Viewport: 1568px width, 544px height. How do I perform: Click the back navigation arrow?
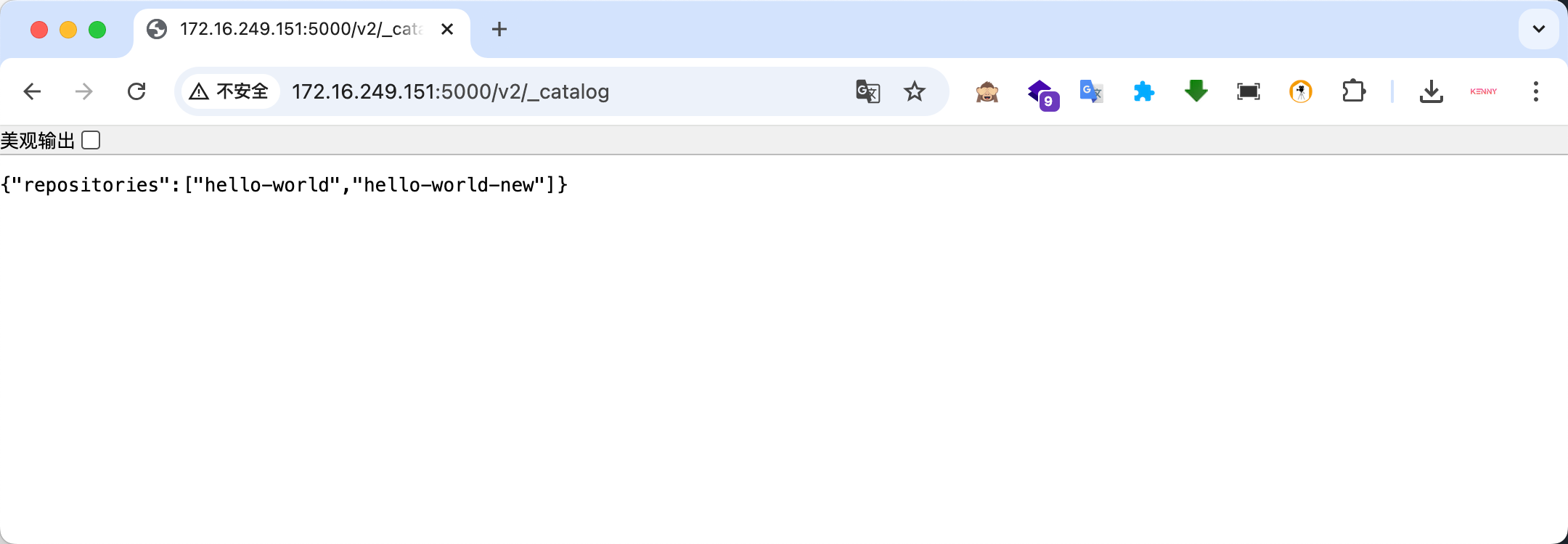[x=32, y=91]
